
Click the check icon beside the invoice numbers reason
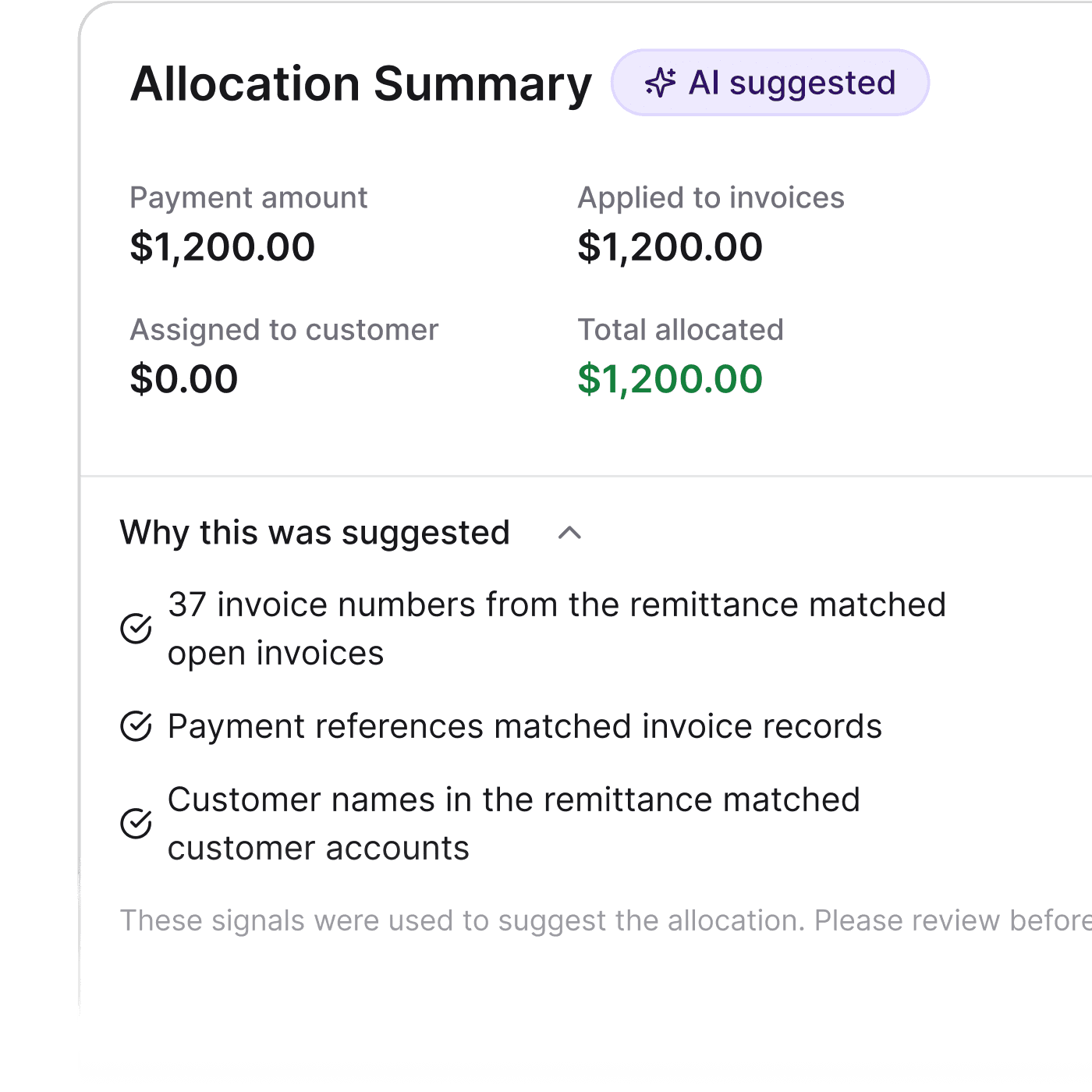(x=136, y=628)
